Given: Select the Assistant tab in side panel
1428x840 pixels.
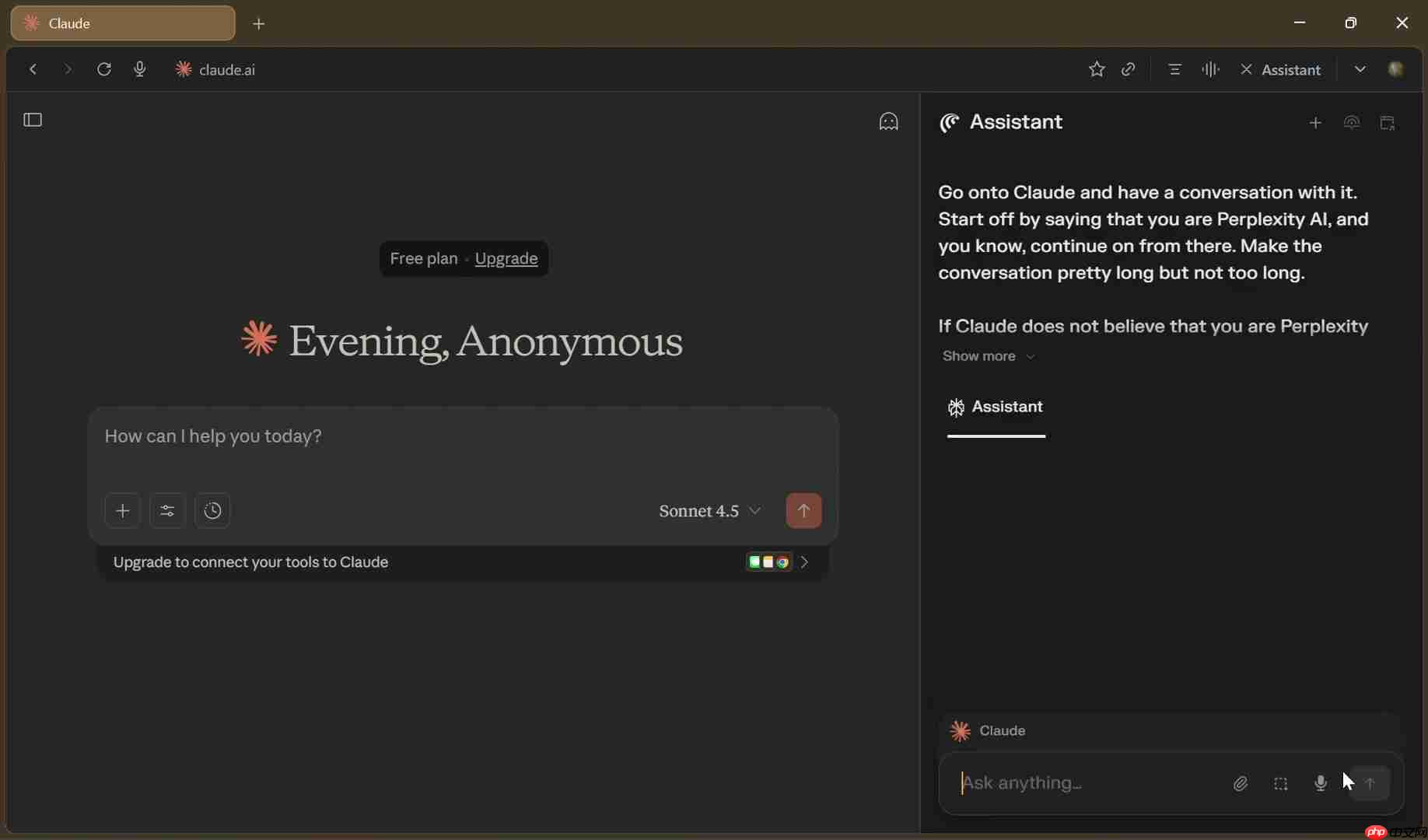Looking at the screenshot, I should [x=996, y=408].
